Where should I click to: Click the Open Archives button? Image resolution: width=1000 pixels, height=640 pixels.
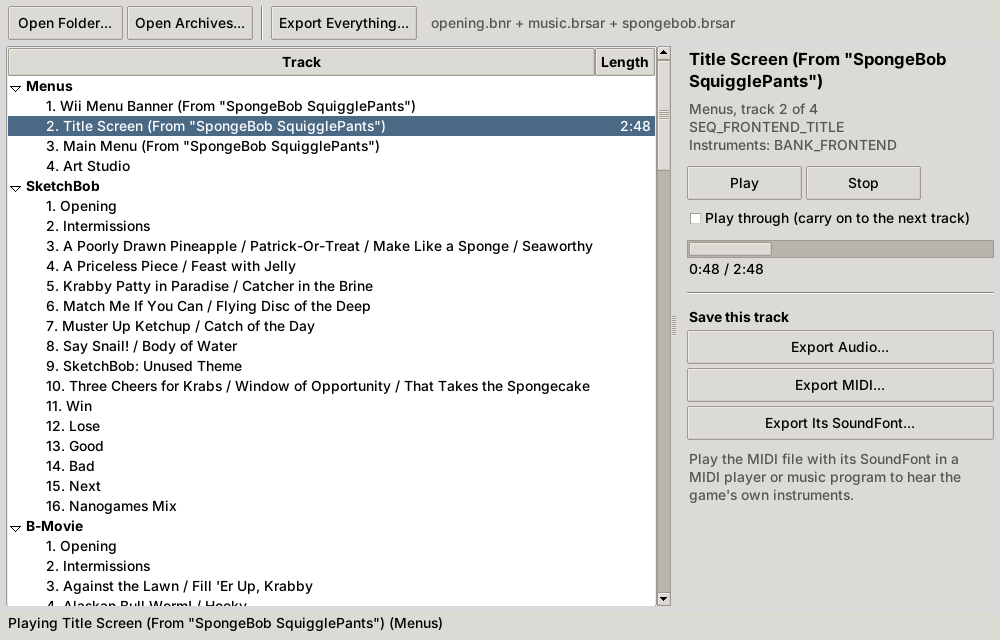[190, 24]
